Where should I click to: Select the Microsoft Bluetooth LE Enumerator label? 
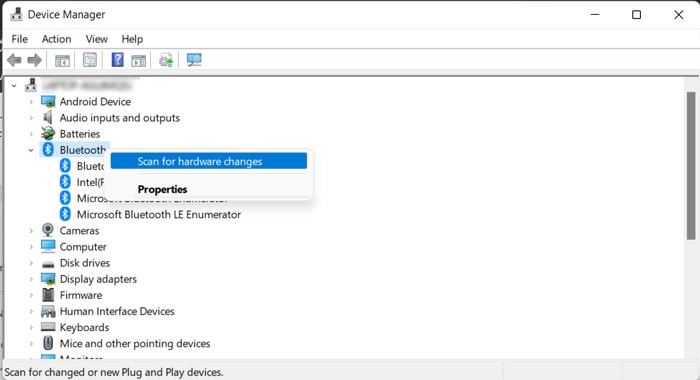tap(159, 214)
